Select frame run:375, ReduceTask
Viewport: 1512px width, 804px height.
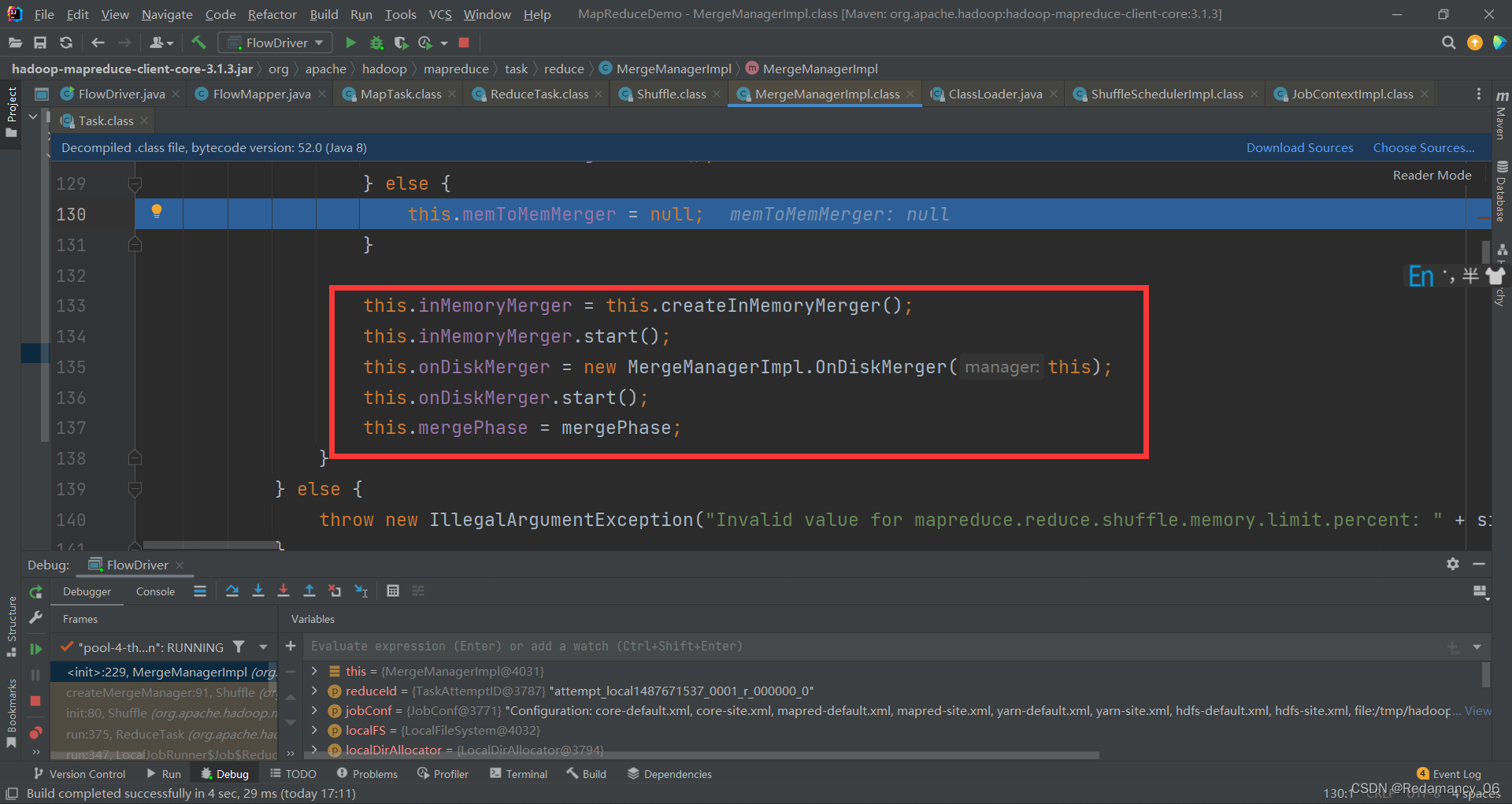165,734
